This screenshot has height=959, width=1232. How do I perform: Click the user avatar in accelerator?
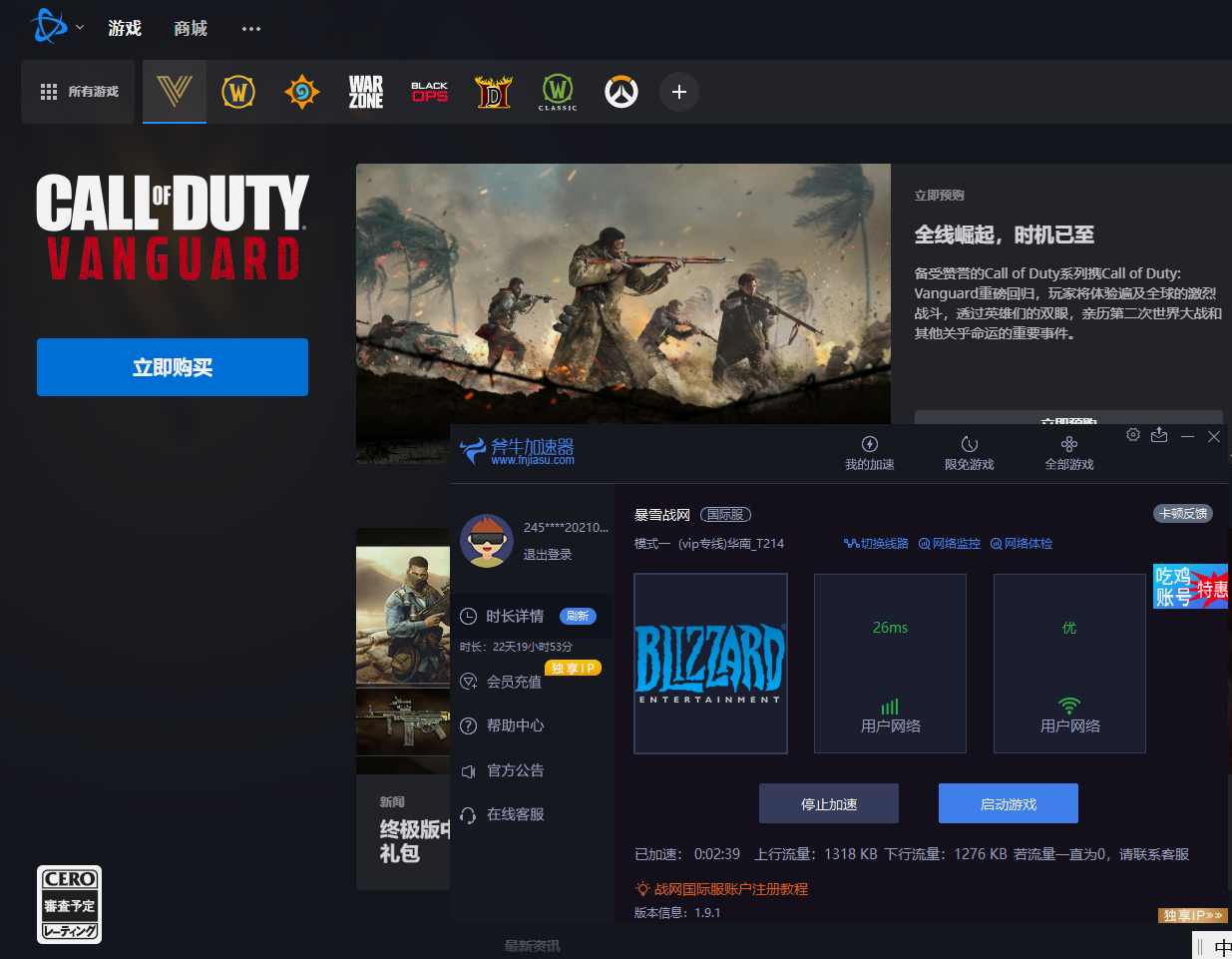(487, 541)
